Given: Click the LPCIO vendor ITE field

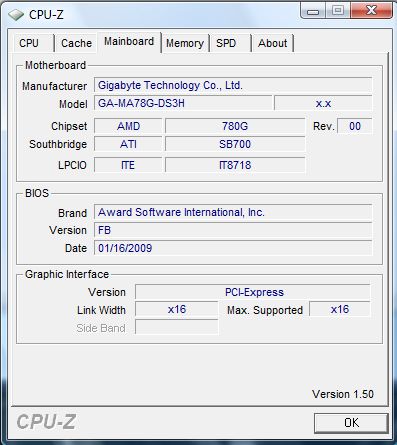Looking at the screenshot, I should tap(128, 165).
